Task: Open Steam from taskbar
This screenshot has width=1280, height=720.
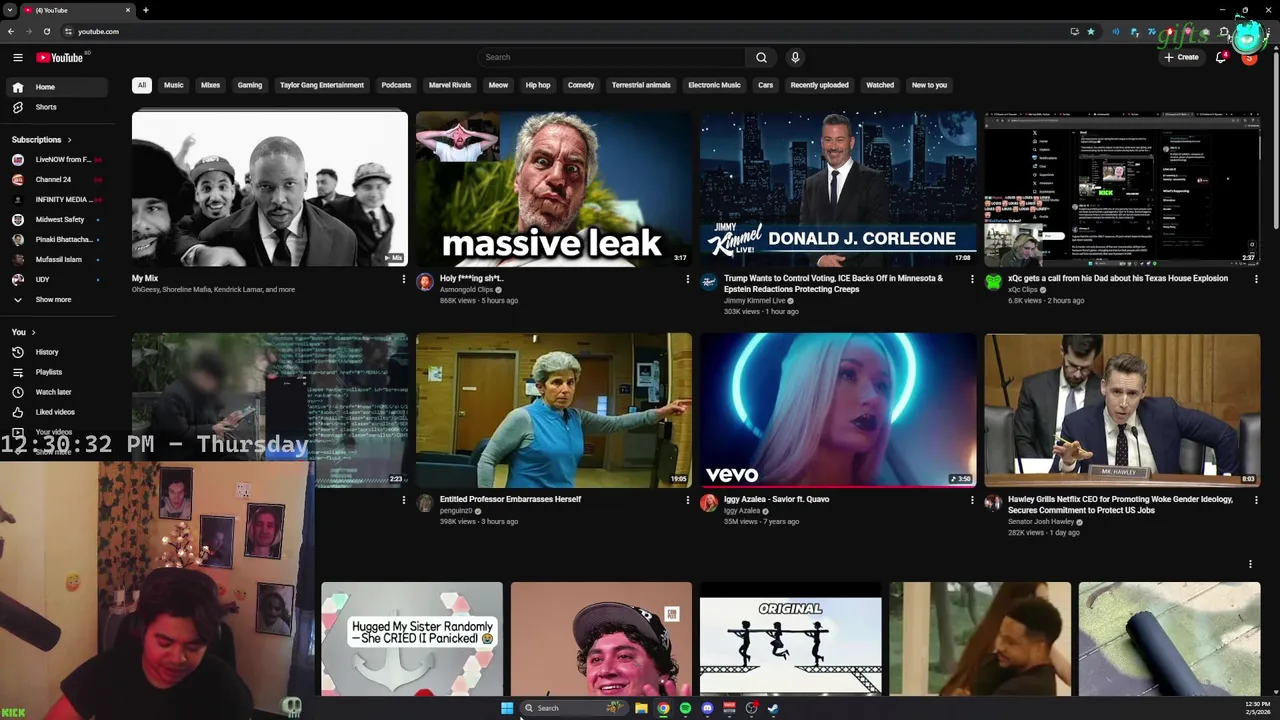Action: [x=773, y=708]
